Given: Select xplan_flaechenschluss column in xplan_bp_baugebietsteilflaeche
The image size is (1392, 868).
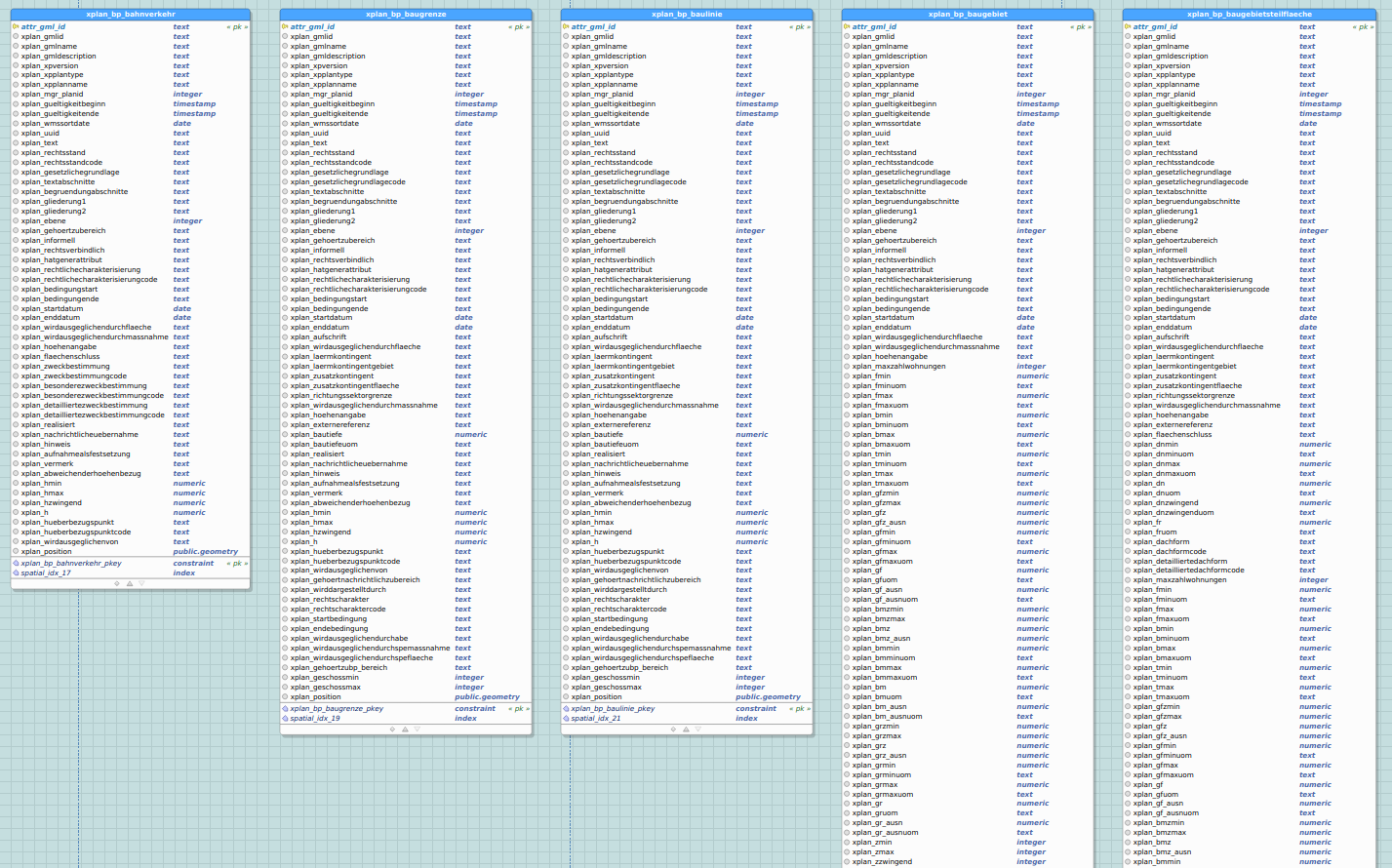Looking at the screenshot, I should pyautogui.click(x=1249, y=435).
